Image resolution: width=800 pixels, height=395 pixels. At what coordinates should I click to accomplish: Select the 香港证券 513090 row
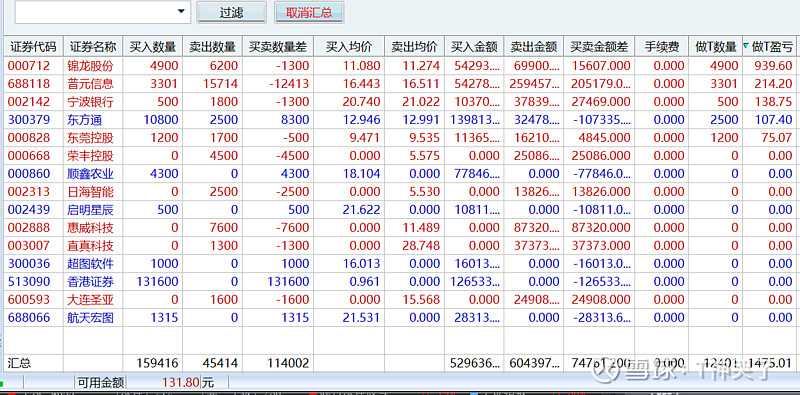point(400,281)
